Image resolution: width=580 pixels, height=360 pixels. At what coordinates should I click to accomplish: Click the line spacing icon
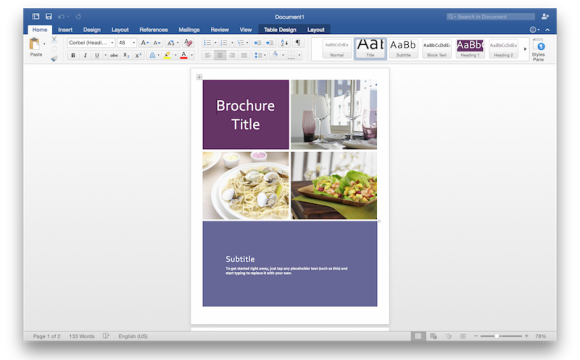click(258, 55)
